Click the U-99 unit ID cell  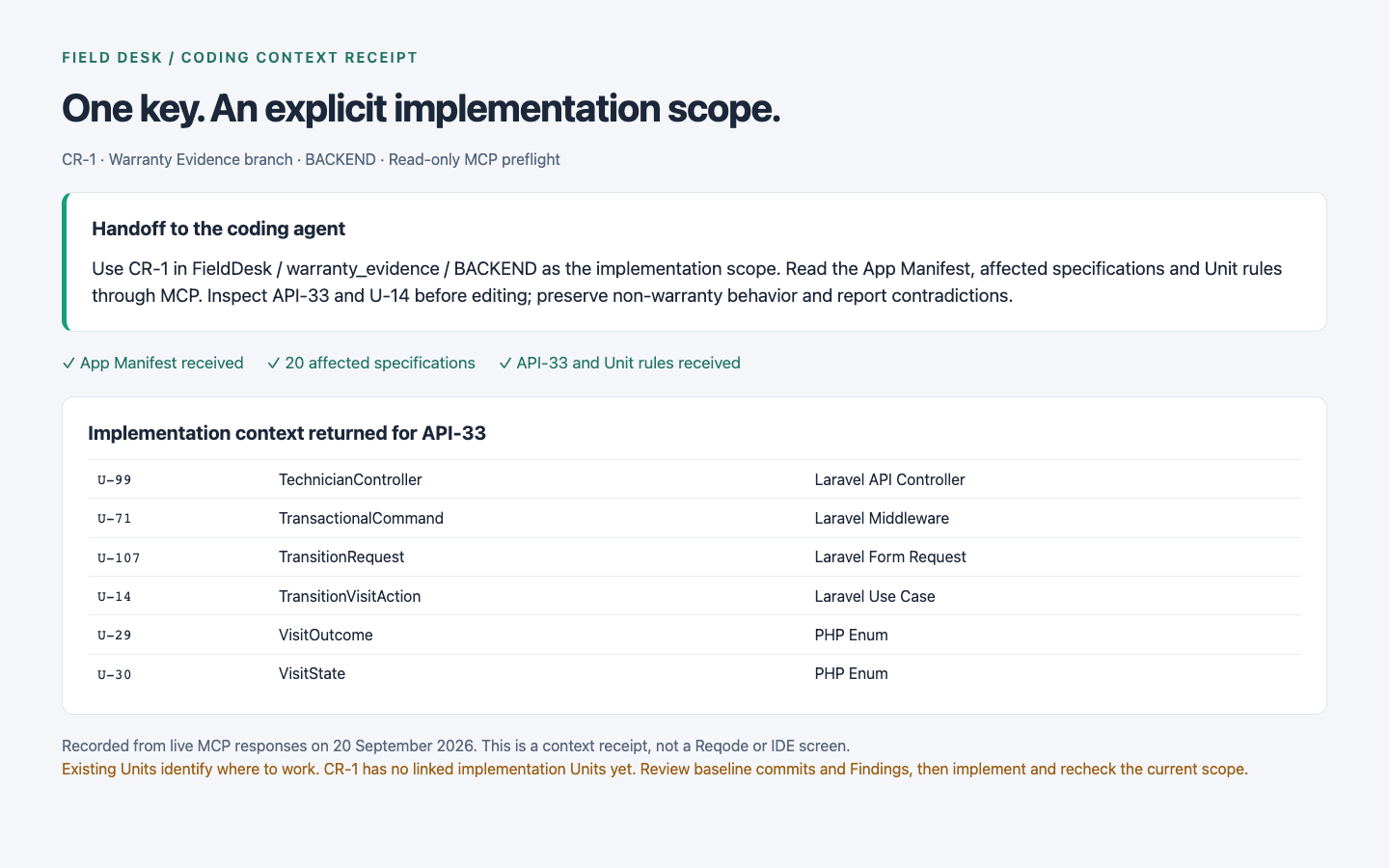point(114,479)
